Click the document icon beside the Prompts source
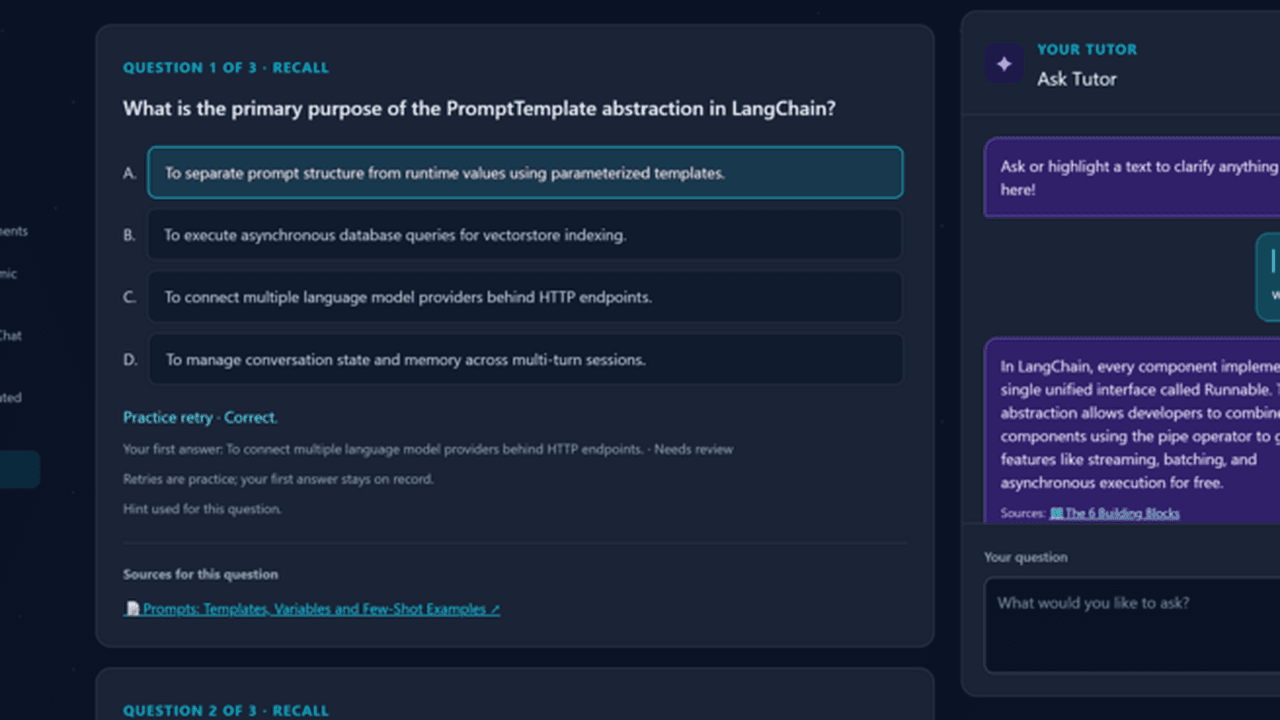Viewport: 1280px width, 720px height. pos(132,608)
